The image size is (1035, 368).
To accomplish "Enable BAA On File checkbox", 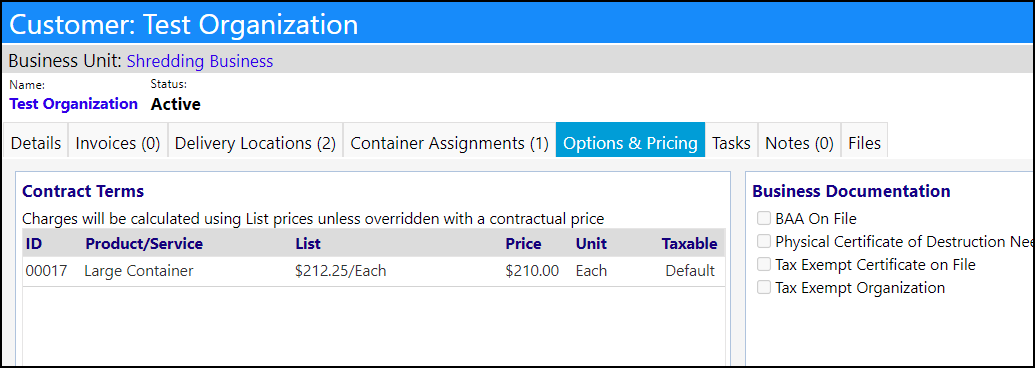I will [x=764, y=218].
